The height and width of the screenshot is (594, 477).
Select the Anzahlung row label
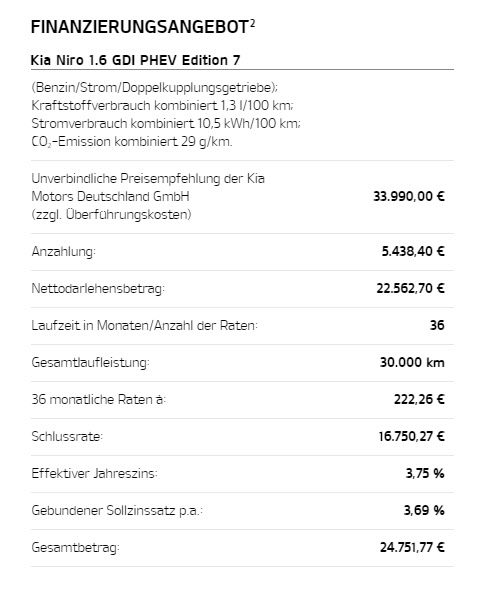click(64, 252)
